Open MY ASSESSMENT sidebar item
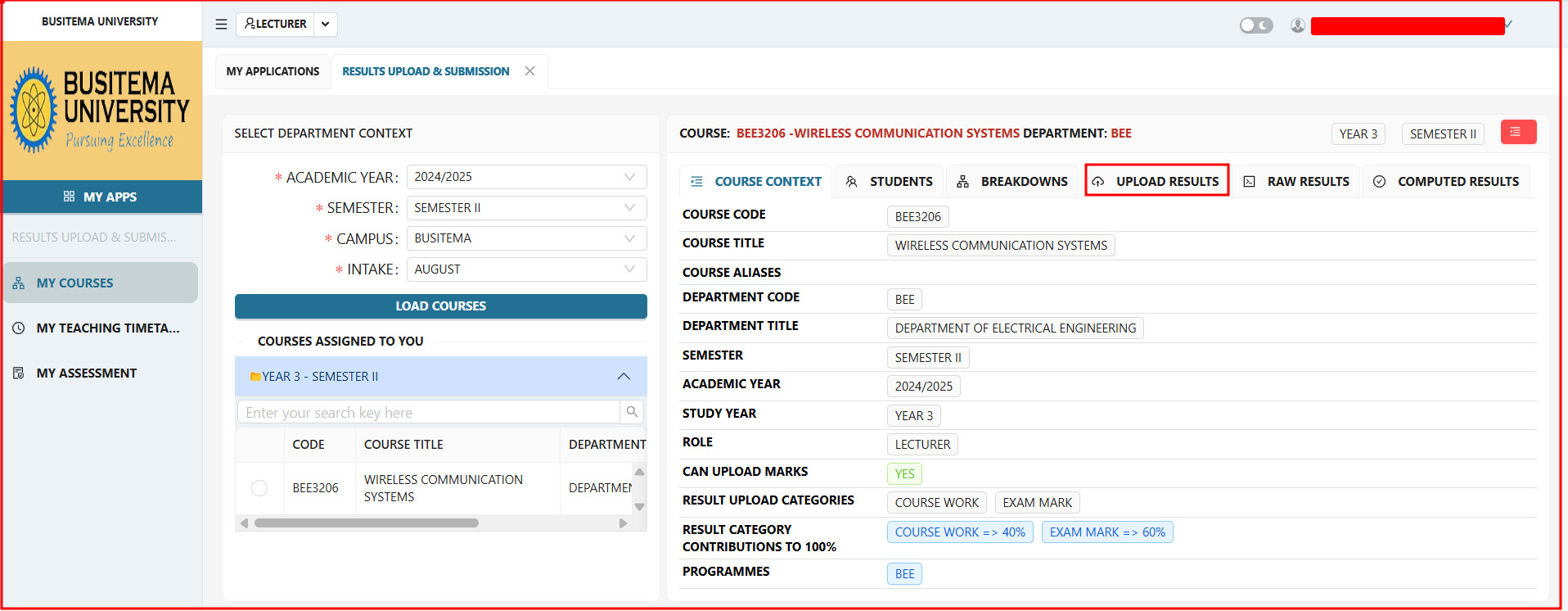The height and width of the screenshot is (611, 1568). (101, 373)
